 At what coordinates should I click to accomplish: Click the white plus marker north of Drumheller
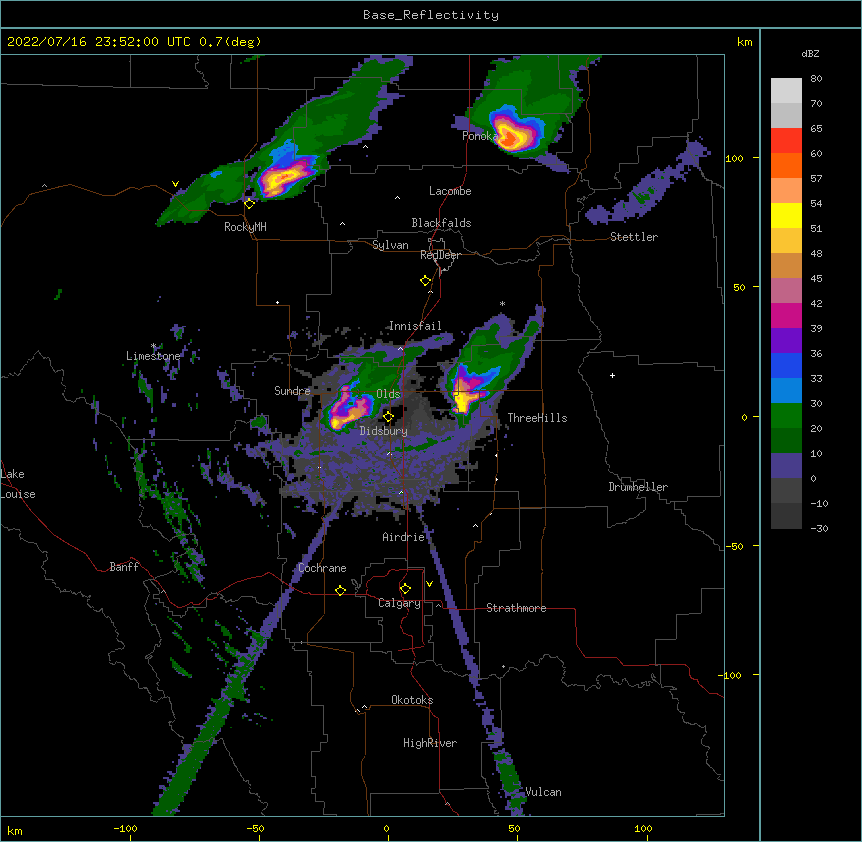[x=612, y=375]
